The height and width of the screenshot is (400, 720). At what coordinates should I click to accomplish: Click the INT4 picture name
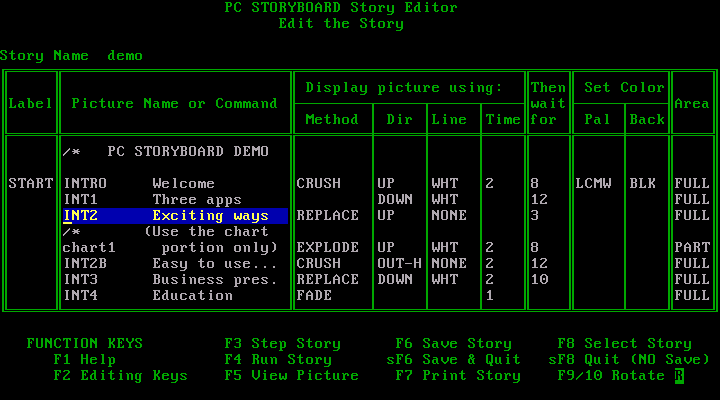tap(80, 295)
